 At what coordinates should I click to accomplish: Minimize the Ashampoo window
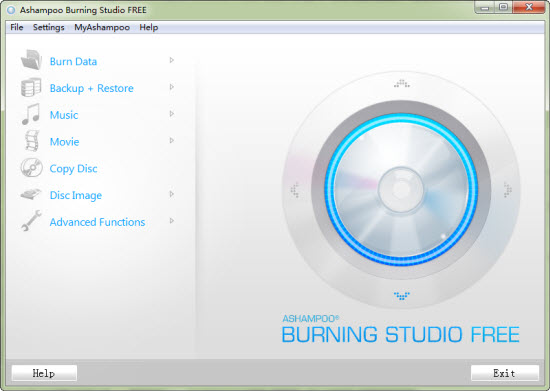(485, 7)
